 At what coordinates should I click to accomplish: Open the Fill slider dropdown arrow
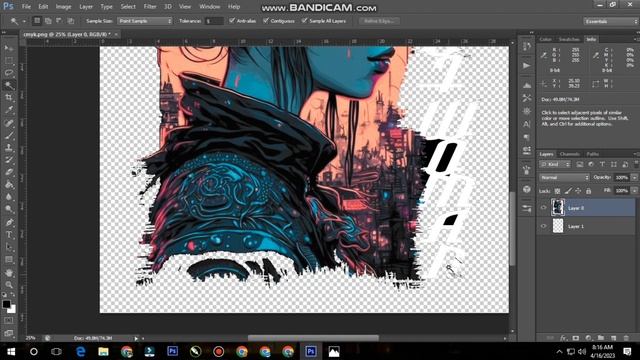click(x=634, y=191)
